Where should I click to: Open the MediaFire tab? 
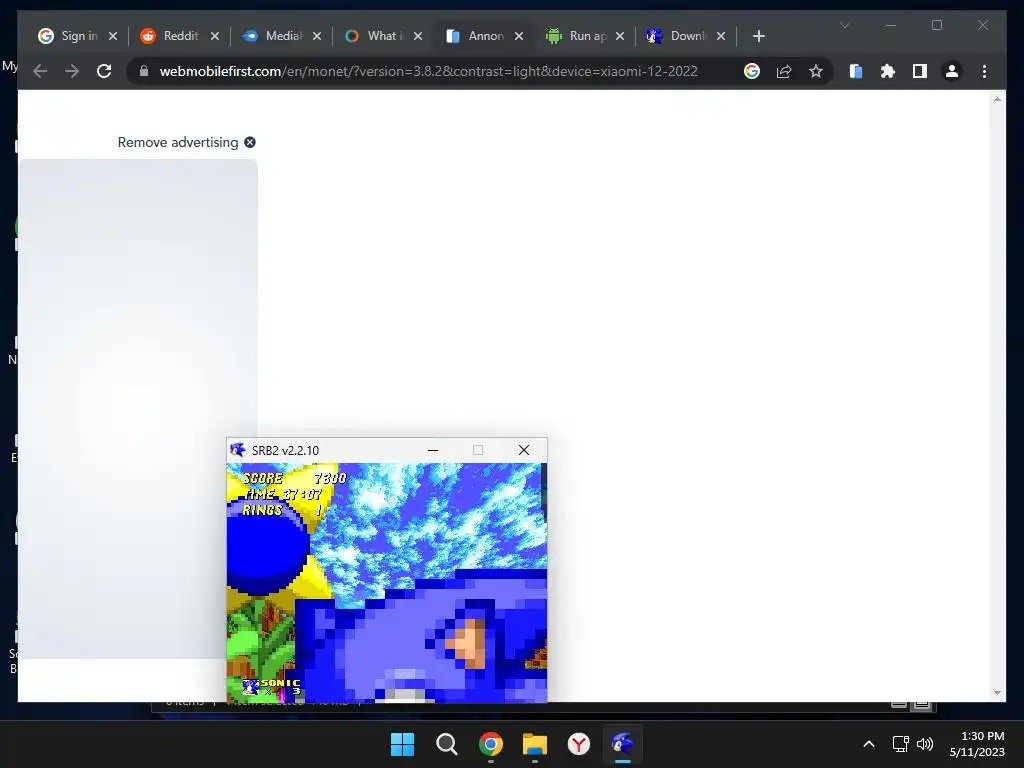(272, 36)
